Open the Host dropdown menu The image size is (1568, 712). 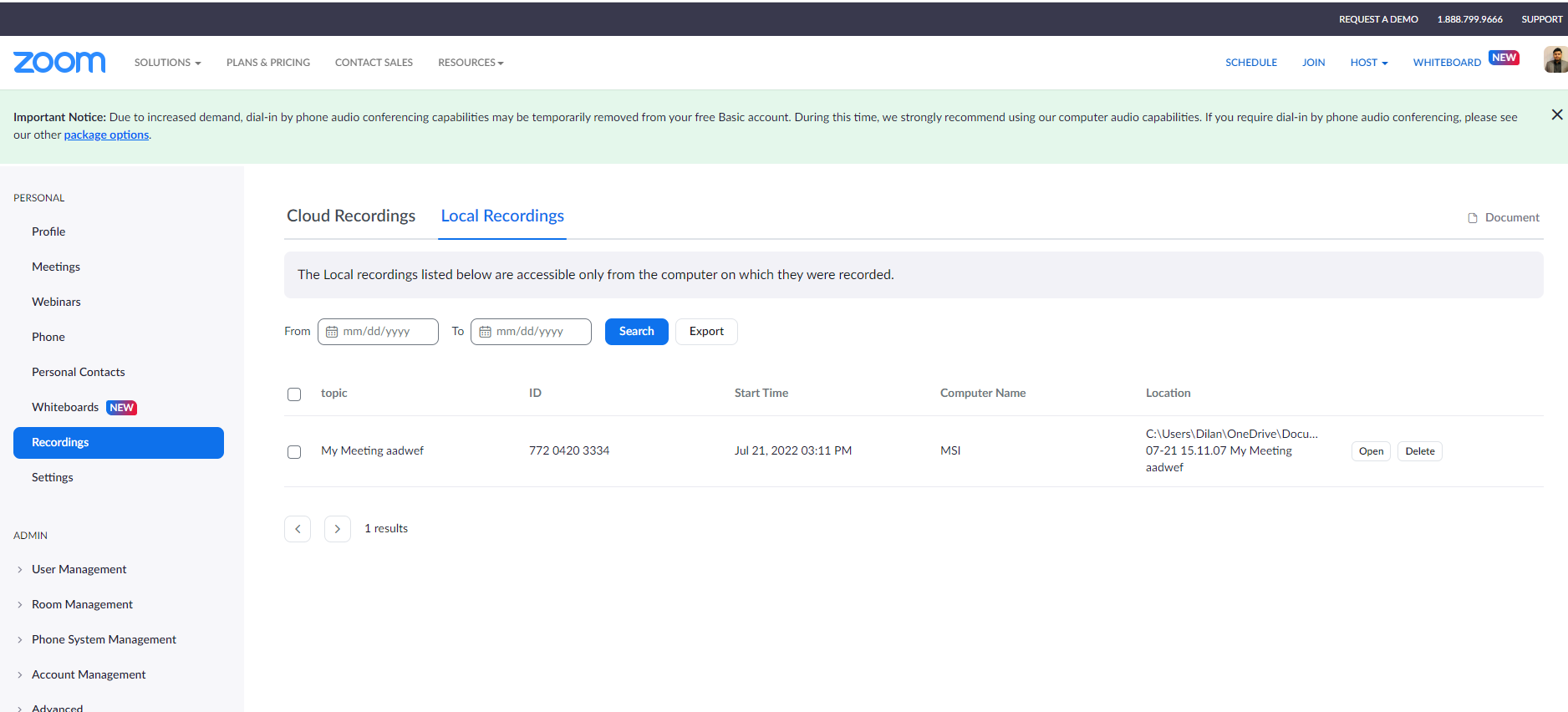click(x=1369, y=63)
